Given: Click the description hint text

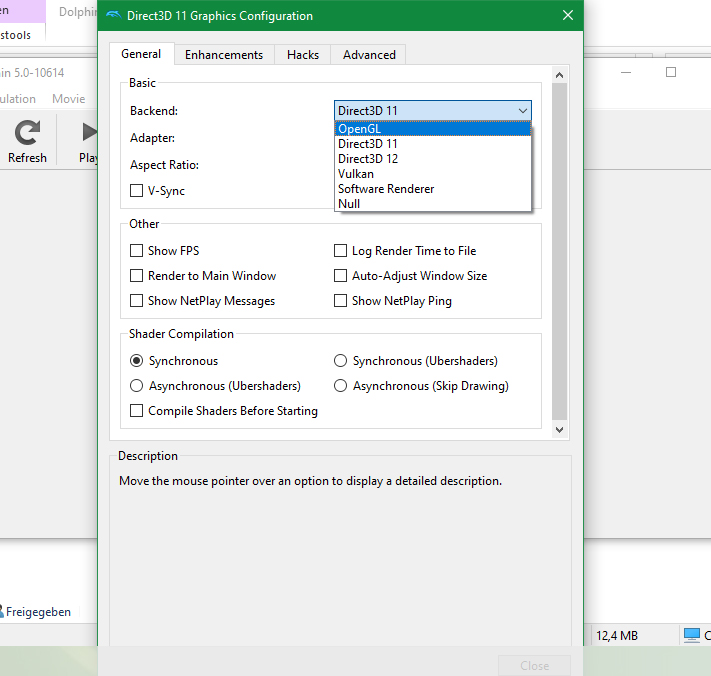Looking at the screenshot, I should 310,481.
